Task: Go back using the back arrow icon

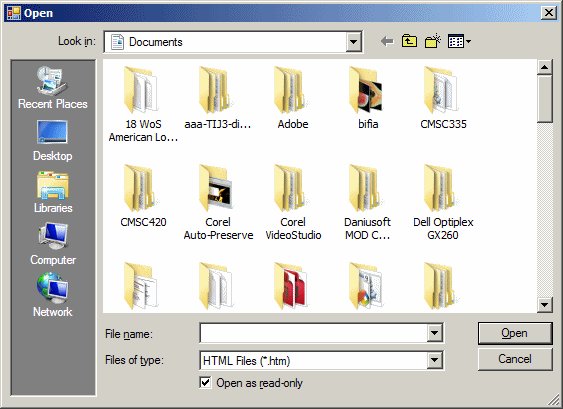Action: point(387,41)
